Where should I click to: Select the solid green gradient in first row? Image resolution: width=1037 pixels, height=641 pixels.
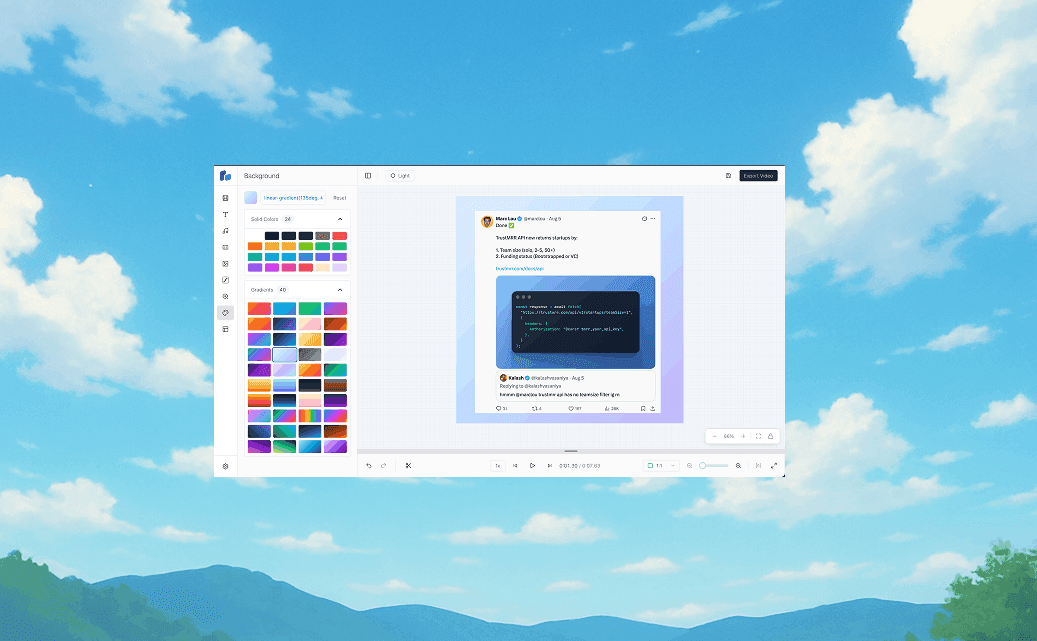click(x=310, y=308)
